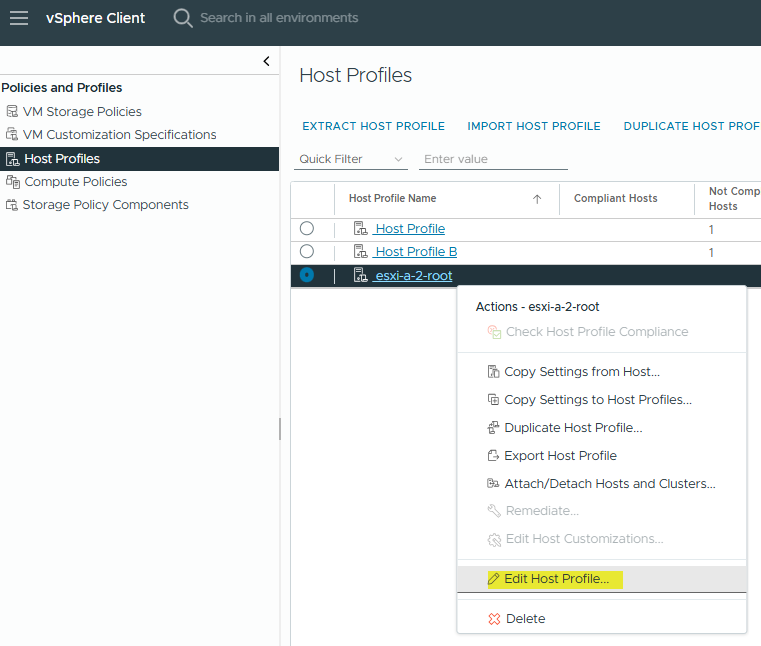The width and height of the screenshot is (761, 646).
Task: Open Storage Policy Components in sidebar
Action: (105, 205)
